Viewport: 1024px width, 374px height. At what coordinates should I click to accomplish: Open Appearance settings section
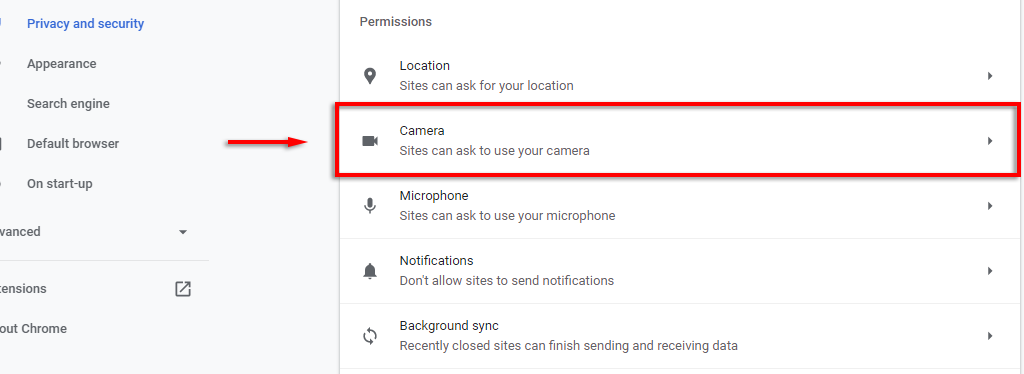(61, 64)
